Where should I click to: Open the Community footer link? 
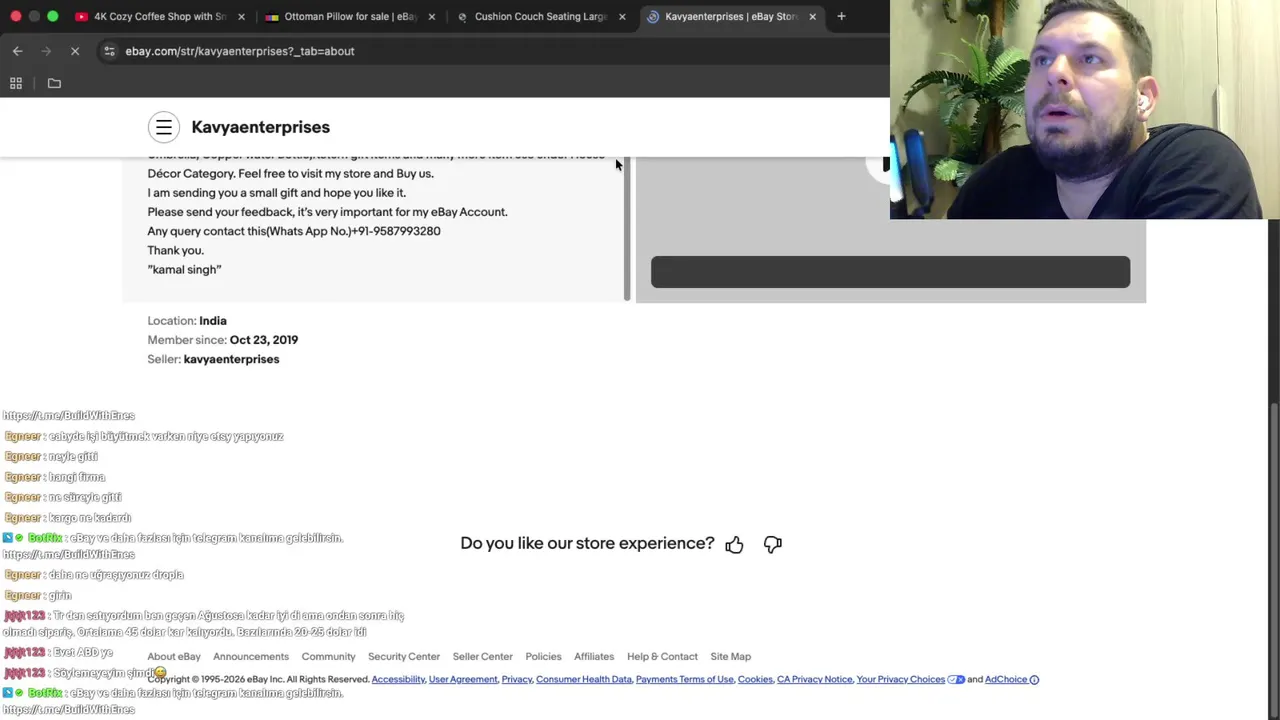point(328,657)
